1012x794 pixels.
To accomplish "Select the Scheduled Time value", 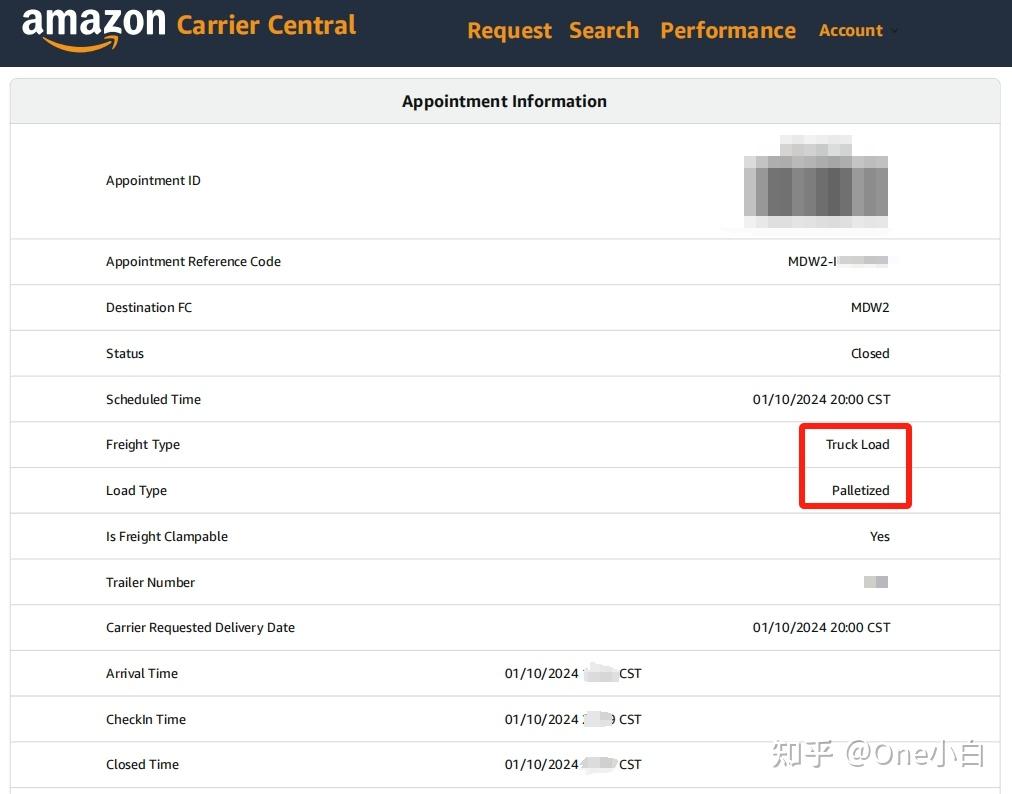I will point(821,399).
